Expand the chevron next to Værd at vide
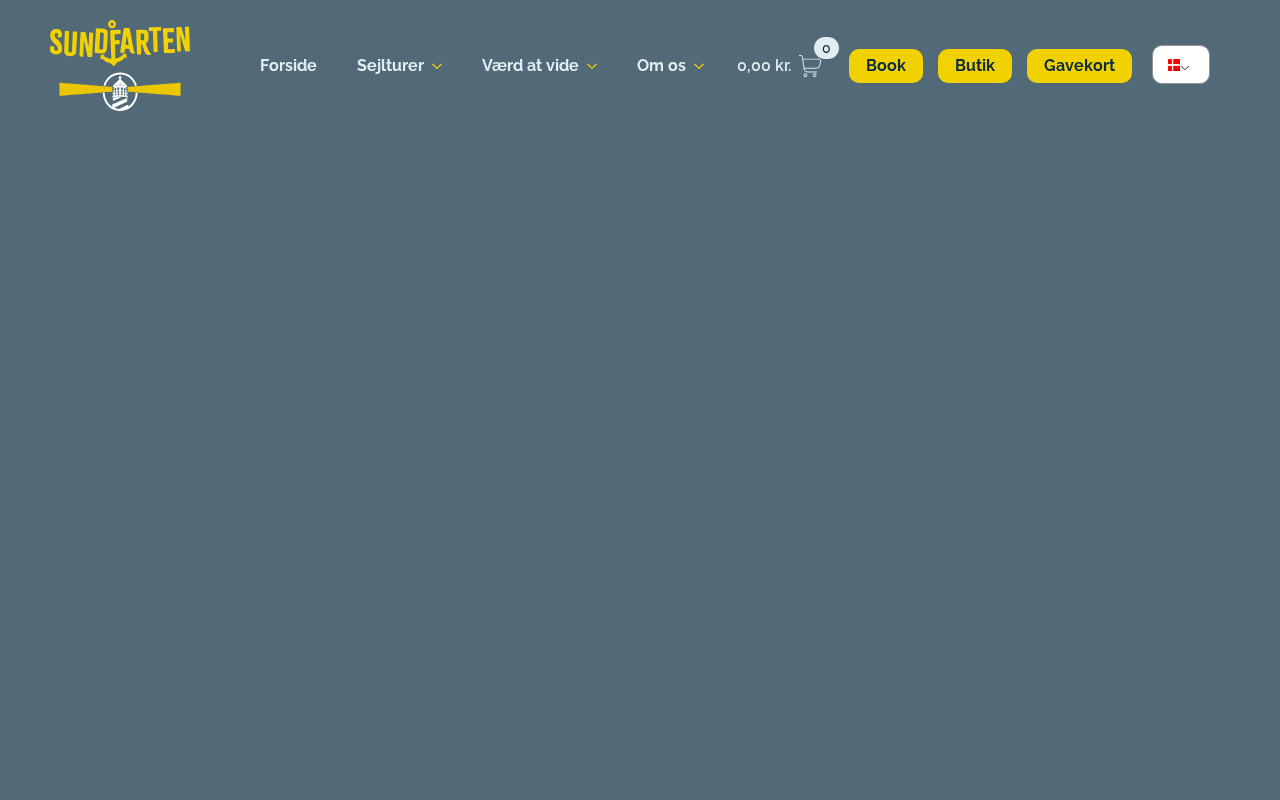 pos(592,66)
